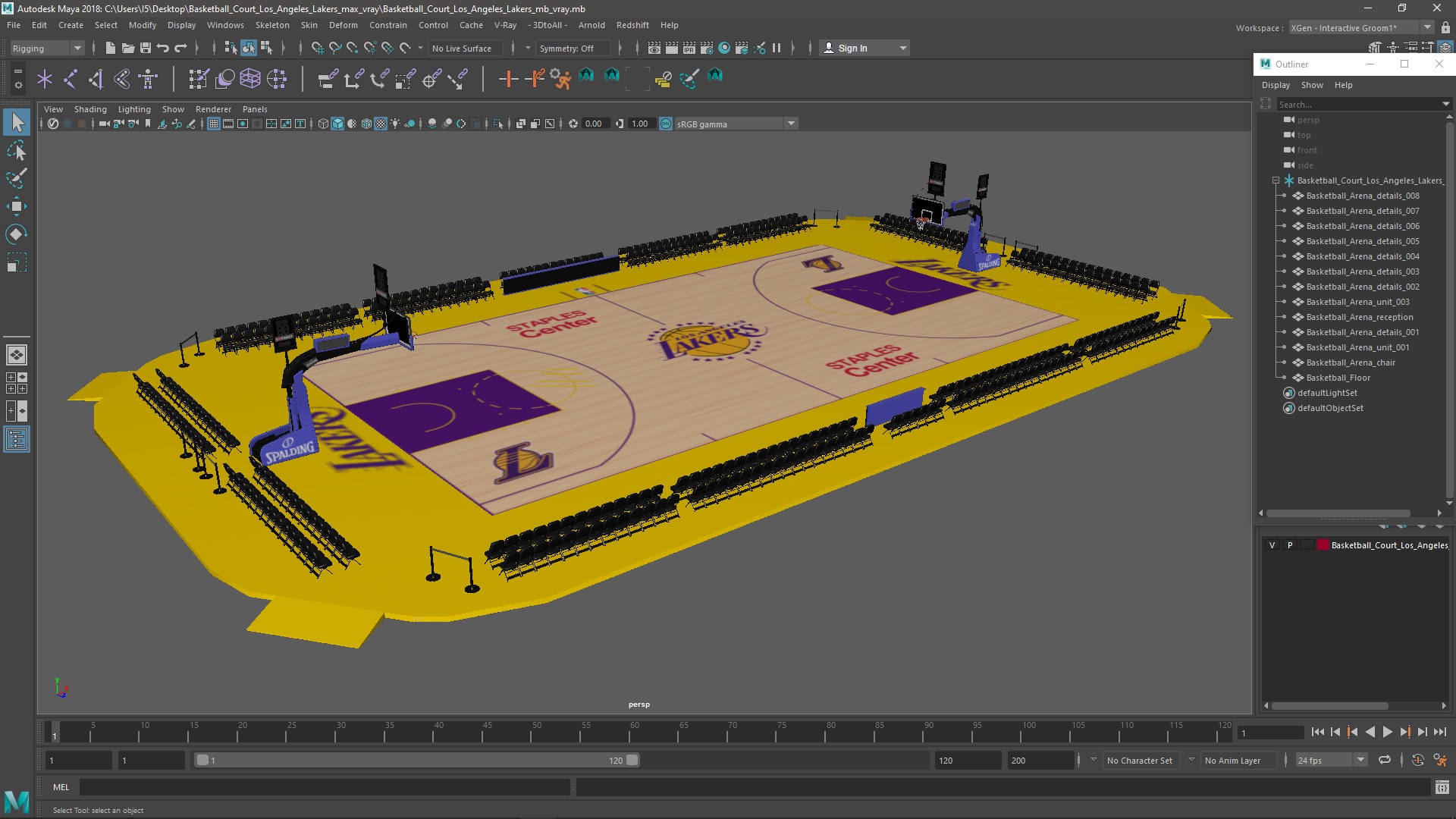Viewport: 1456px width, 819px height.
Task: Click the Snap to grids magnet icon
Action: [x=317, y=48]
